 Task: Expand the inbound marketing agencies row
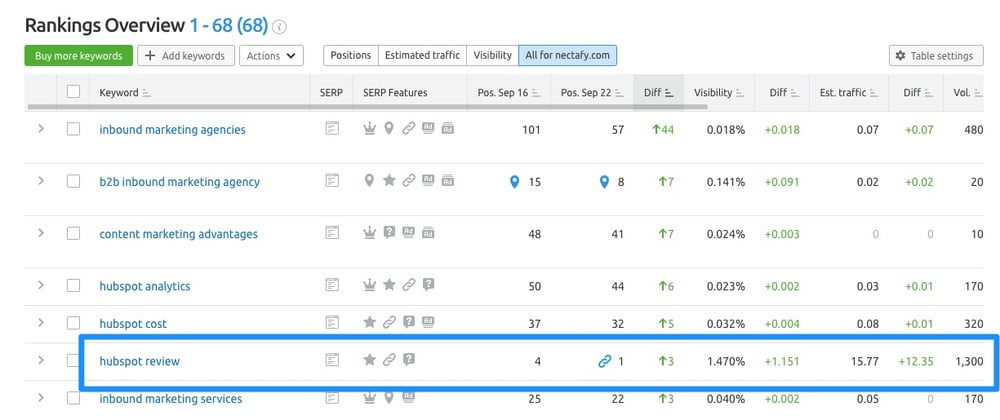click(x=41, y=129)
